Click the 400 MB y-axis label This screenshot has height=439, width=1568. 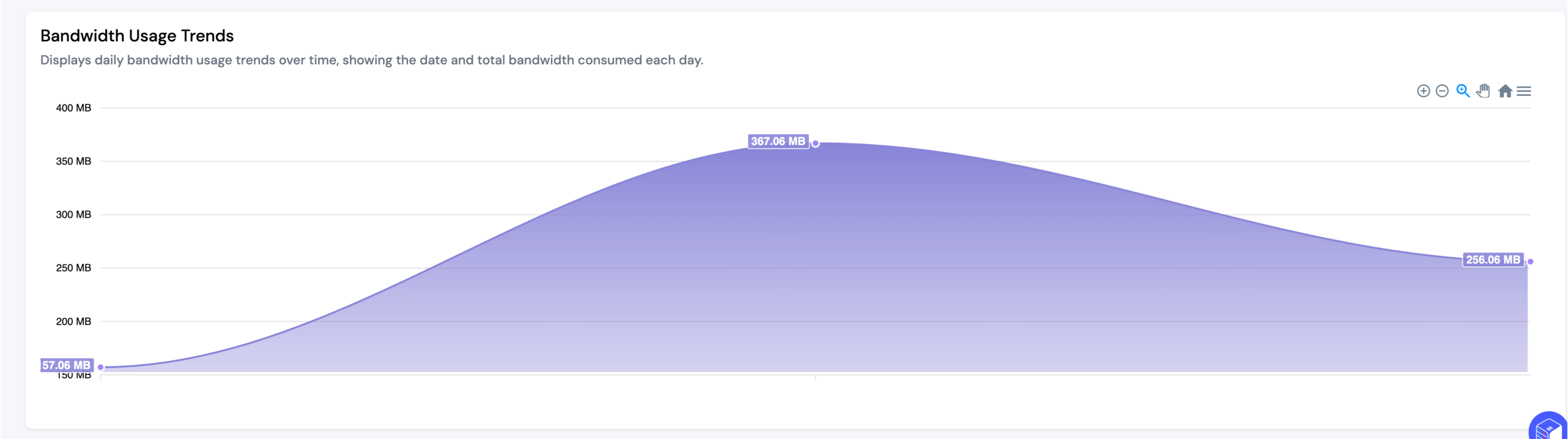[x=73, y=108]
